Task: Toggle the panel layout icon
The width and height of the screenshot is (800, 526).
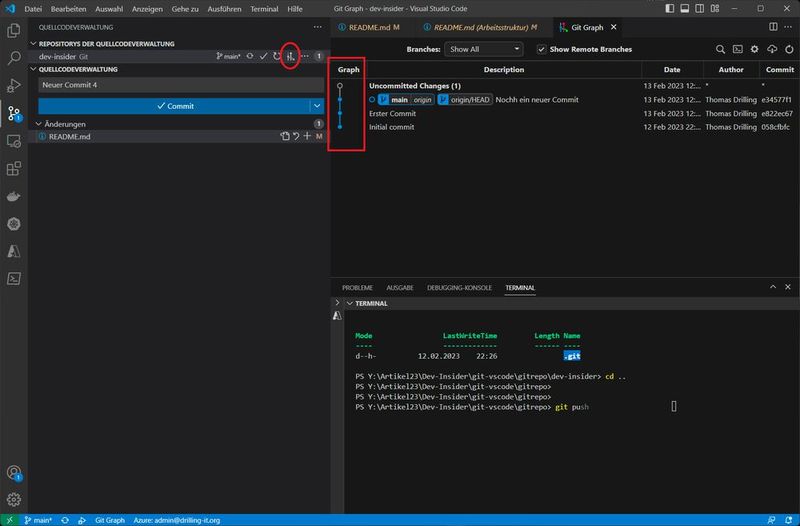Action: [685, 8]
